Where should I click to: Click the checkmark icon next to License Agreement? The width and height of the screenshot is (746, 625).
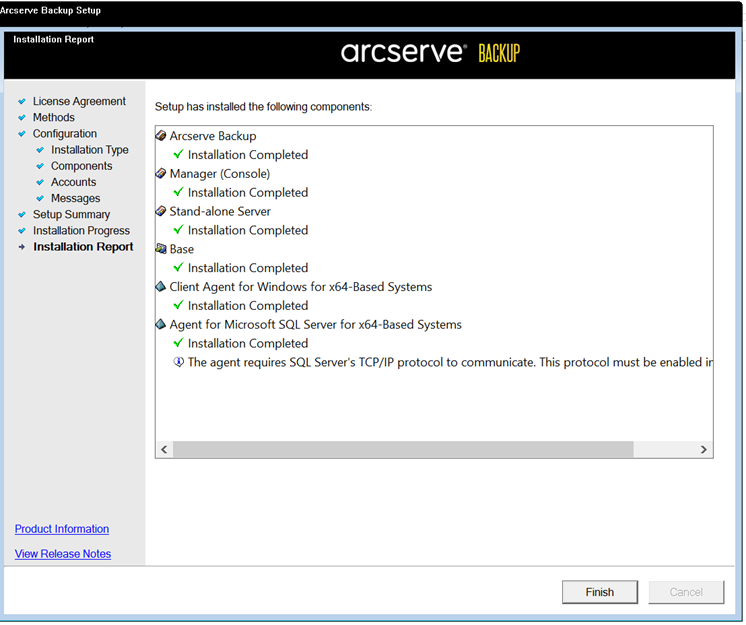click(x=22, y=101)
